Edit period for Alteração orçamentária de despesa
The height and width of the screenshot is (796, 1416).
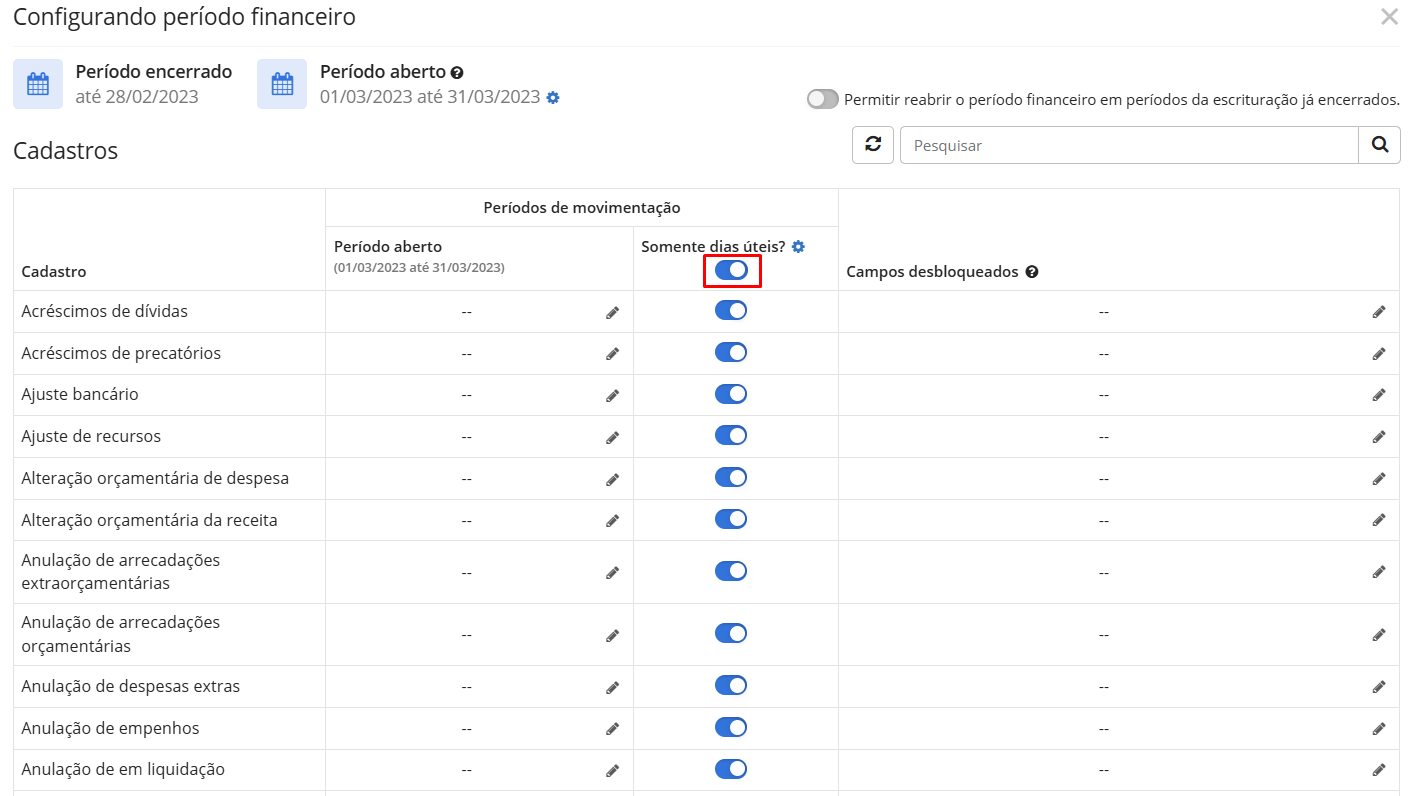click(x=612, y=479)
